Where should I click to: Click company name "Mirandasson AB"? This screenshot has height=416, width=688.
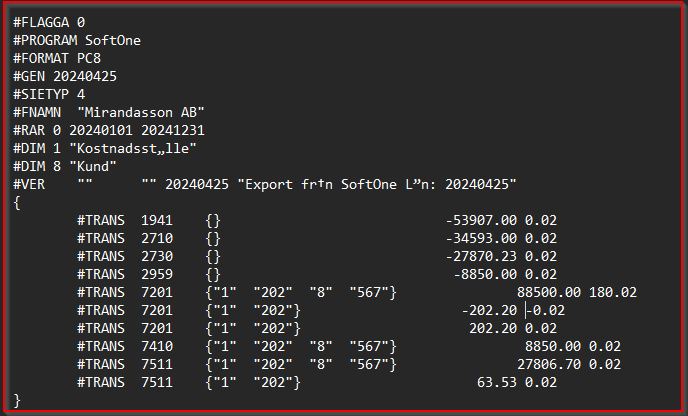pyautogui.click(x=141, y=112)
